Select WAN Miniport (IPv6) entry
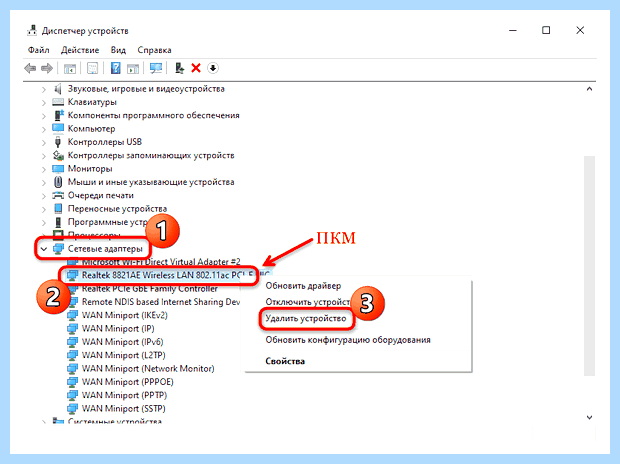Screen dimensions: 620x464 point(122,342)
